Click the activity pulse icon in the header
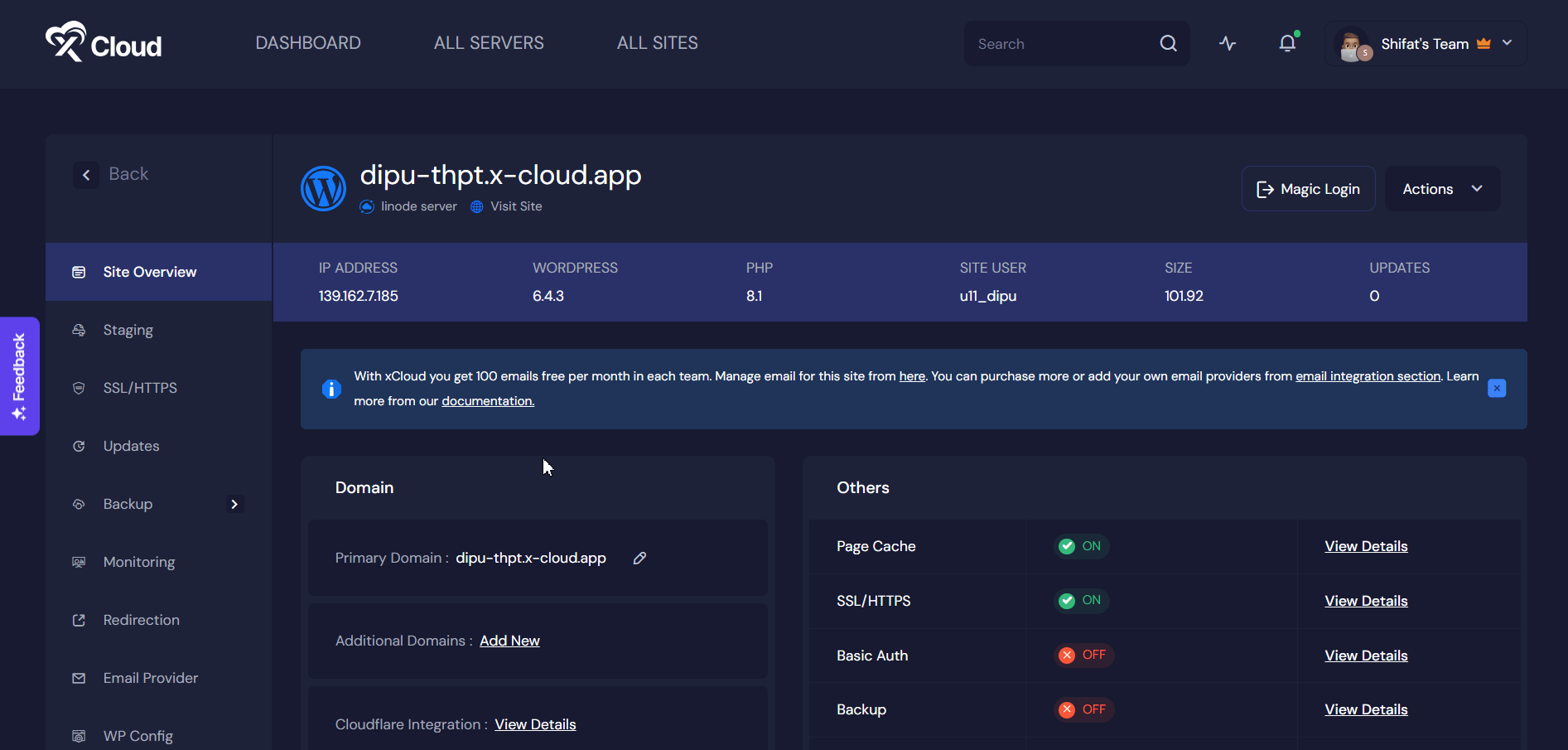This screenshot has height=750, width=1568. pos(1227,42)
